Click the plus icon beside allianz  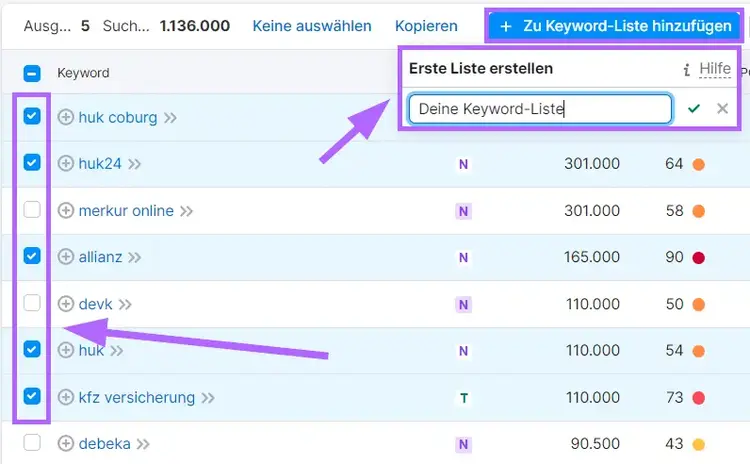(x=66, y=257)
